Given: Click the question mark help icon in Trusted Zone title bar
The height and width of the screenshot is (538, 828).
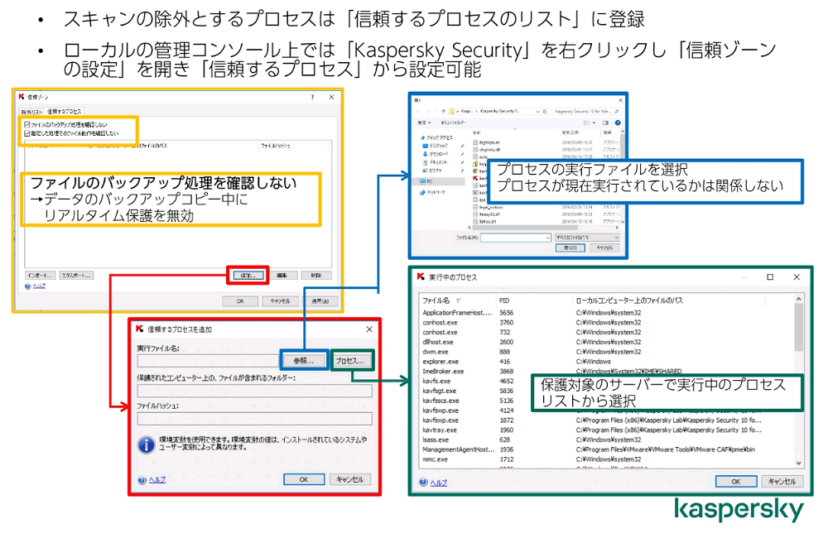Looking at the screenshot, I should (312, 97).
